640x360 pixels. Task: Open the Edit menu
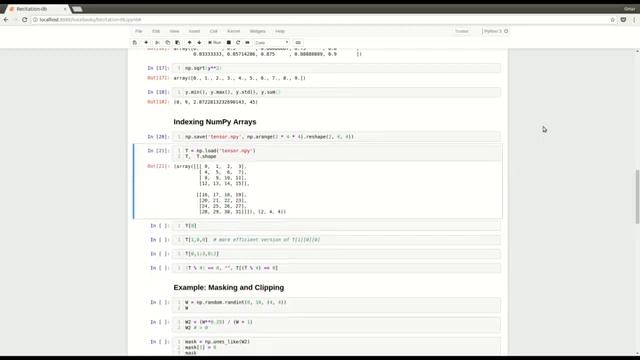point(156,31)
